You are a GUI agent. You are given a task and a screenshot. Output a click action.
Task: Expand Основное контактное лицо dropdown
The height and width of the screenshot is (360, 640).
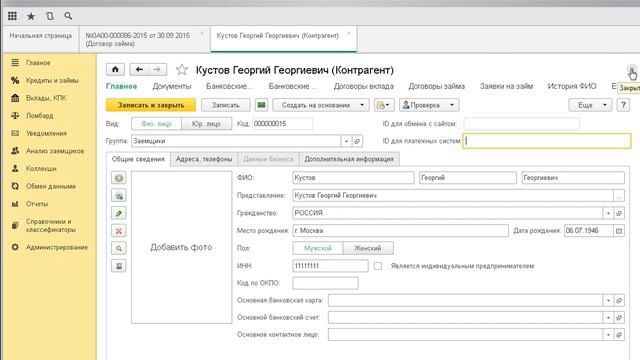click(x=608, y=335)
